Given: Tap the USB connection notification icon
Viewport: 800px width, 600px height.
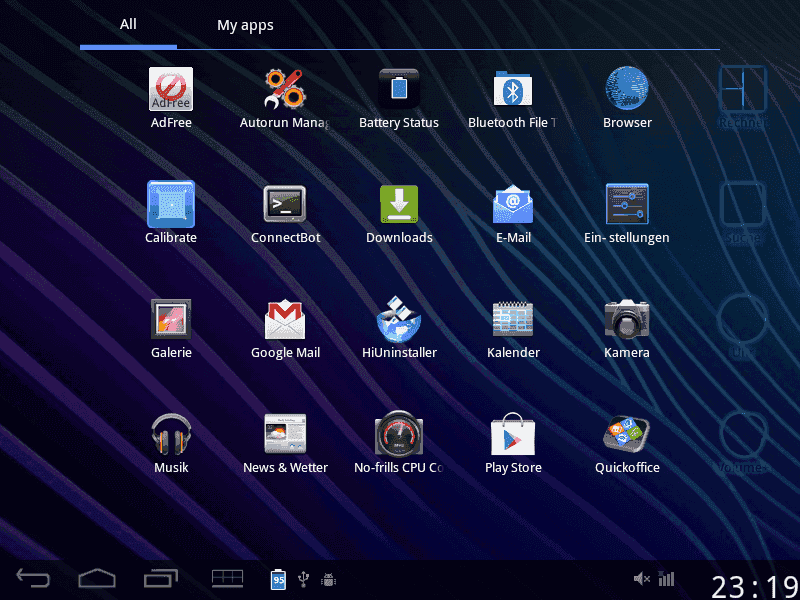Looking at the screenshot, I should tap(304, 579).
